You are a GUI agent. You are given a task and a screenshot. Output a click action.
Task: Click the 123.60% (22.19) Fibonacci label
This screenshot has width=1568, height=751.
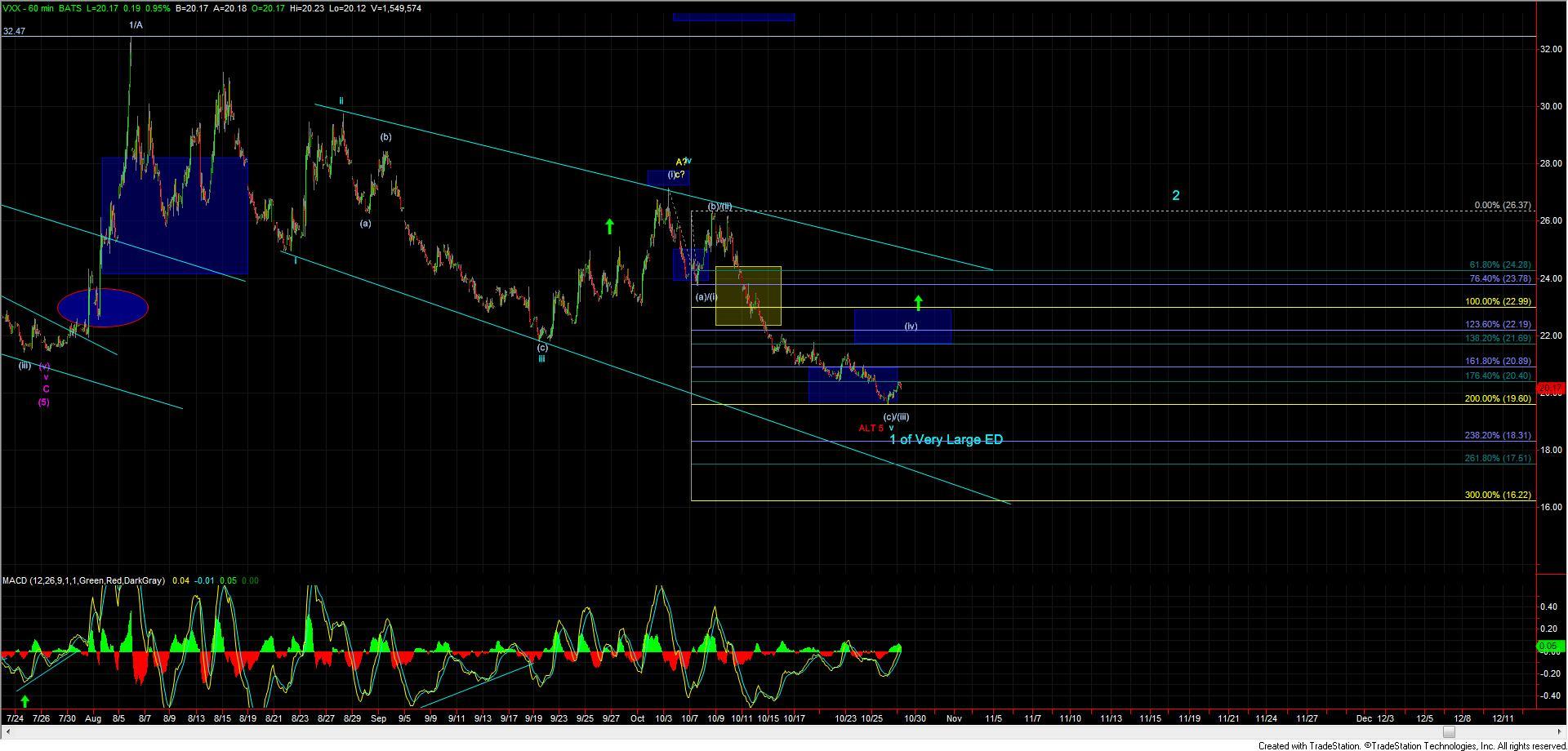tap(1498, 325)
